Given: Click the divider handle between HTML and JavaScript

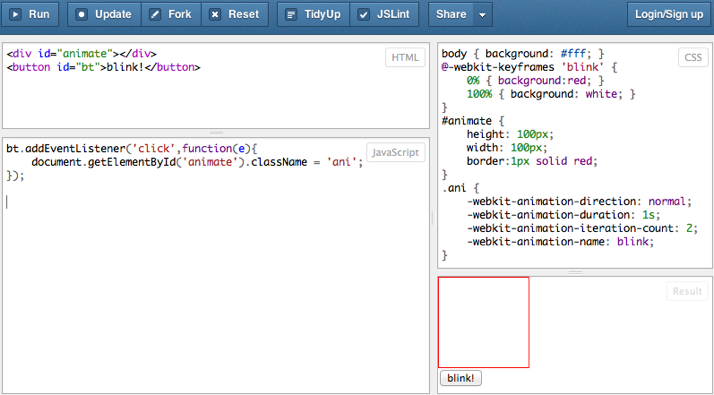Looking at the screenshot, I should coord(216,133).
